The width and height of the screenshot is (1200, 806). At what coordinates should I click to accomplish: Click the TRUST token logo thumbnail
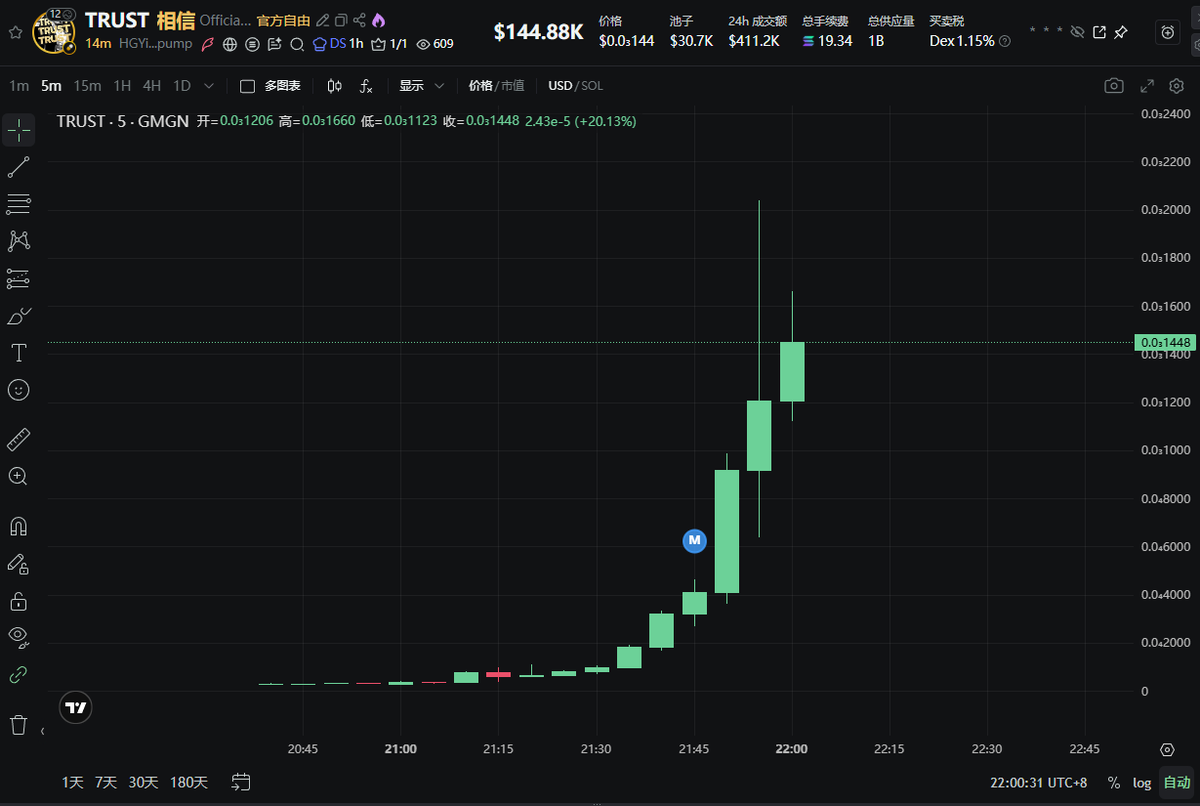[55, 32]
